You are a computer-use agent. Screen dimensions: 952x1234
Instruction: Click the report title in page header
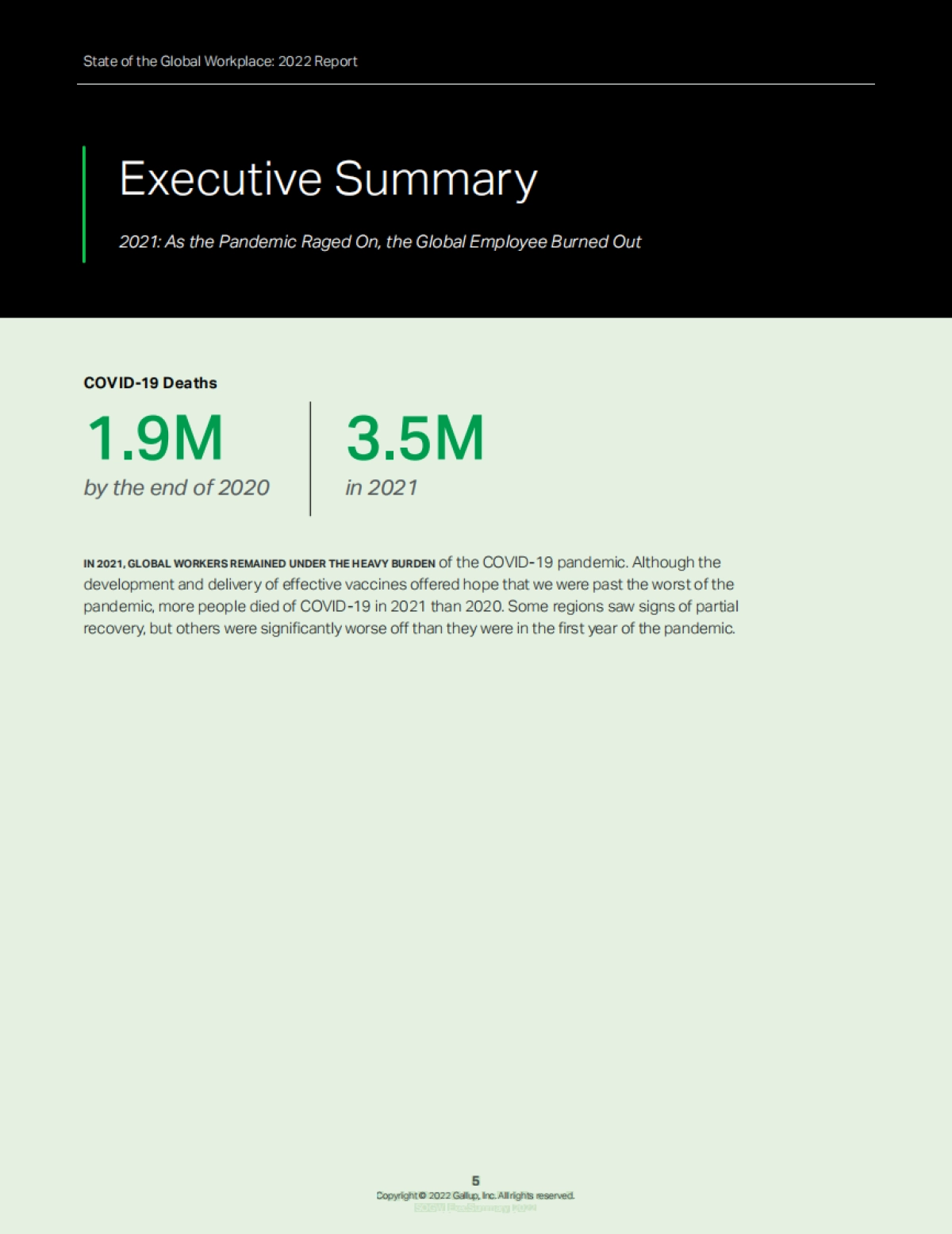click(220, 61)
